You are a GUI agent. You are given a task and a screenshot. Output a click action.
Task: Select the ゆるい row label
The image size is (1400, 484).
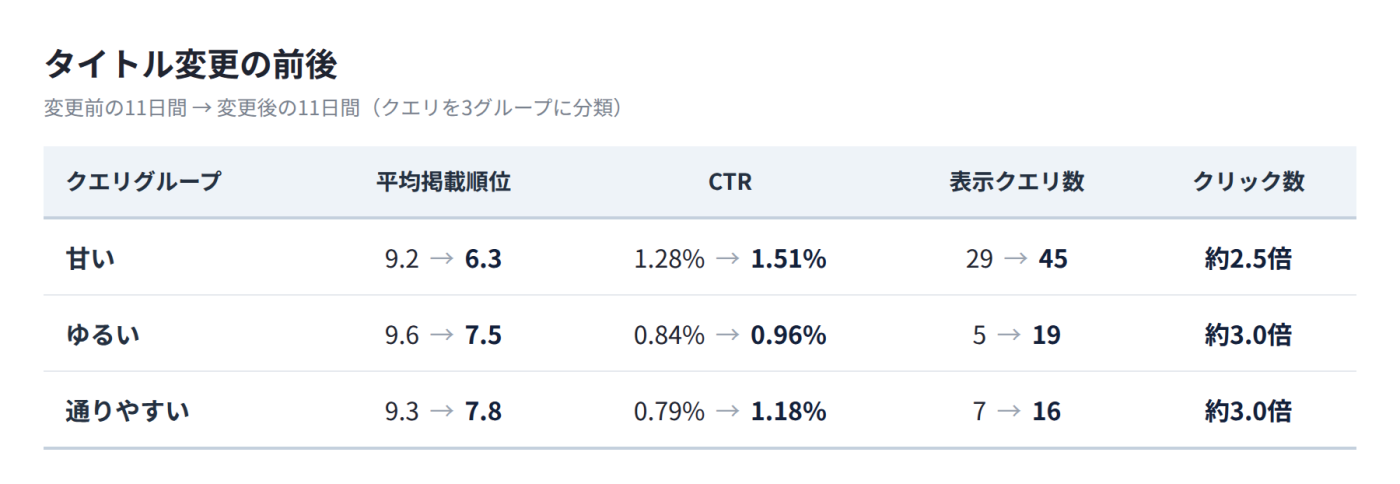coord(102,335)
